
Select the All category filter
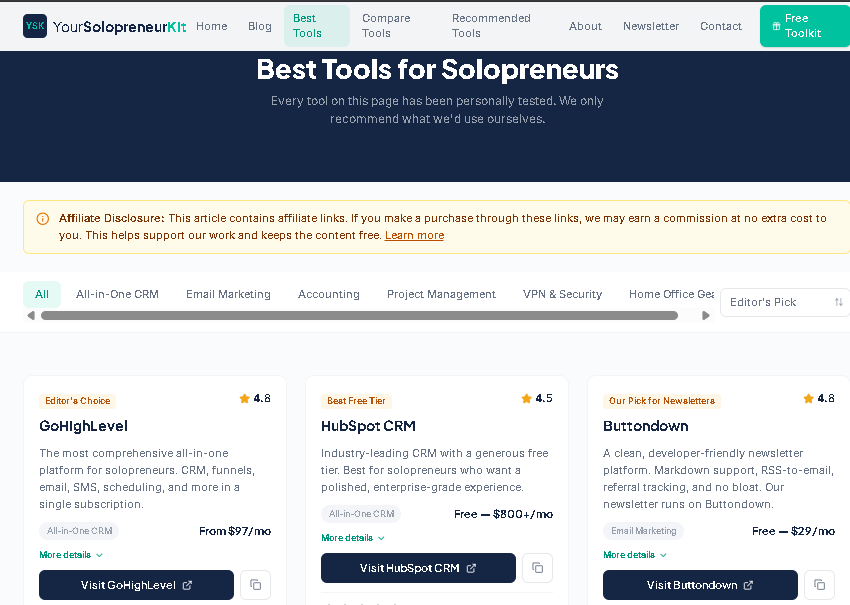tap(41, 294)
